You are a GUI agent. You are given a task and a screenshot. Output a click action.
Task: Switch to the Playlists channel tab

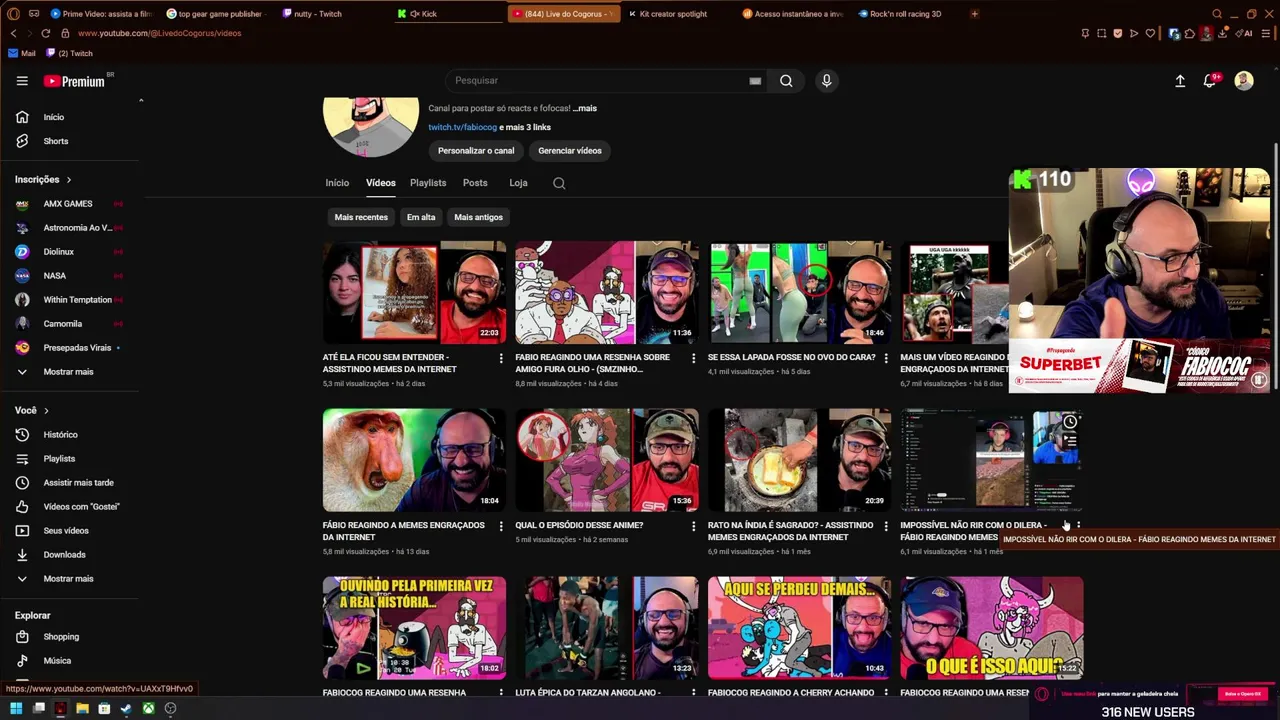pyautogui.click(x=428, y=183)
